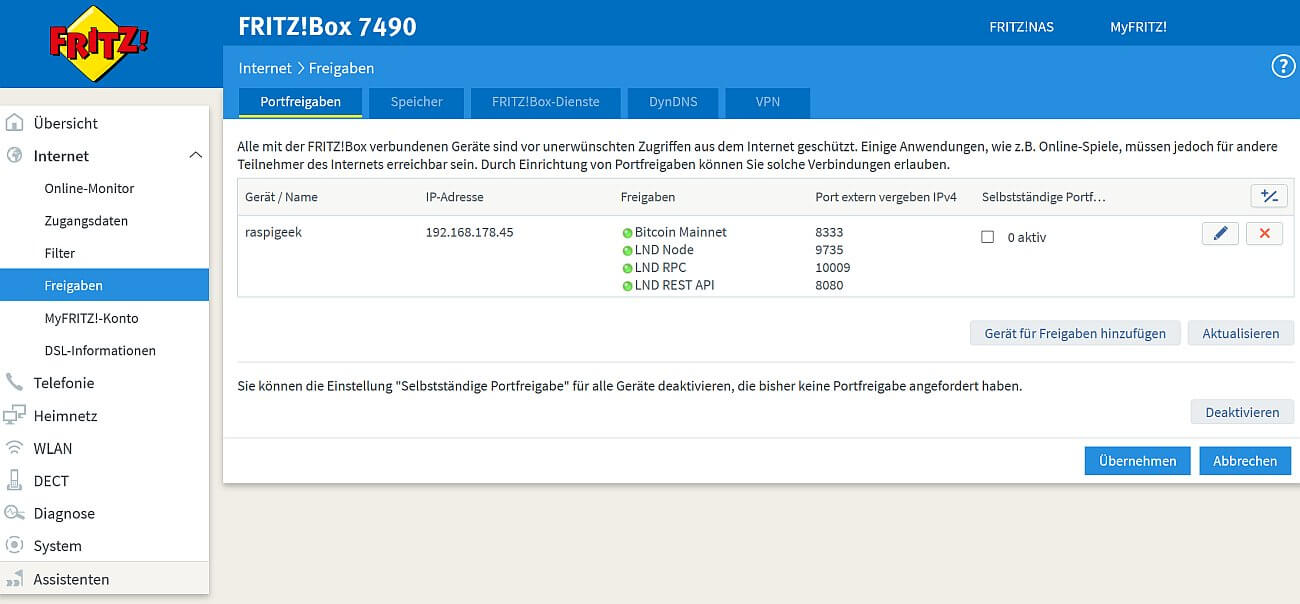Click Gerät für Freigaben hinzufügen button
This screenshot has width=1300, height=604.
(1075, 333)
